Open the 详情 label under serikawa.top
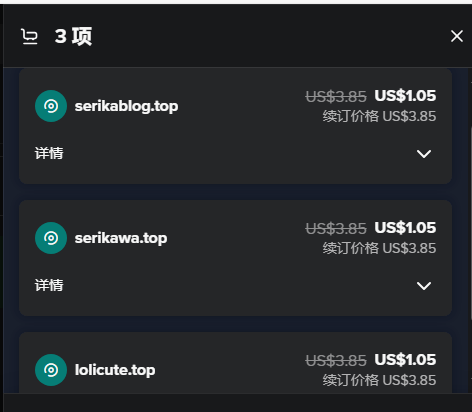The height and width of the screenshot is (412, 472). (49, 285)
